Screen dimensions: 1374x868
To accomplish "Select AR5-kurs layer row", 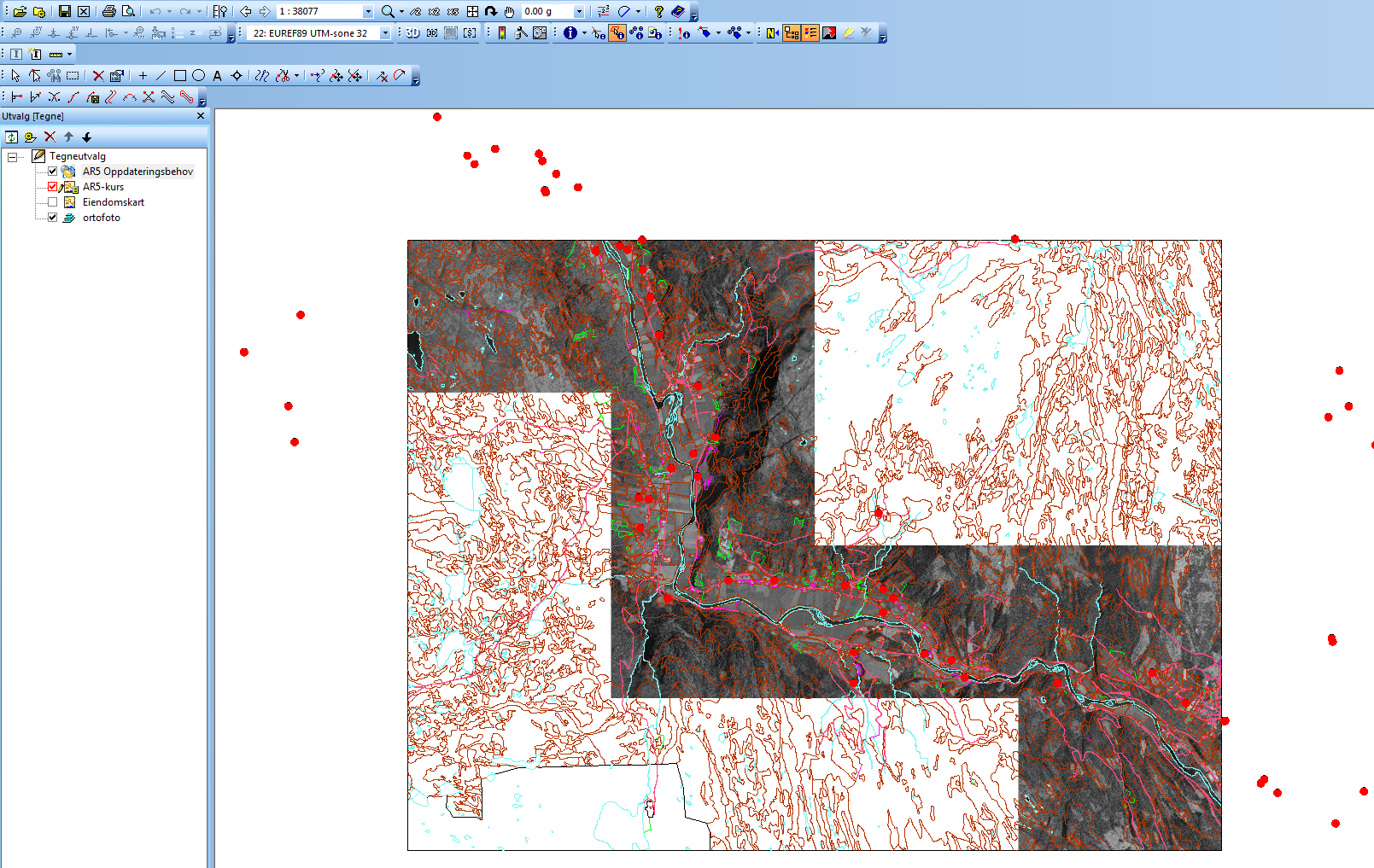I will click(103, 186).
